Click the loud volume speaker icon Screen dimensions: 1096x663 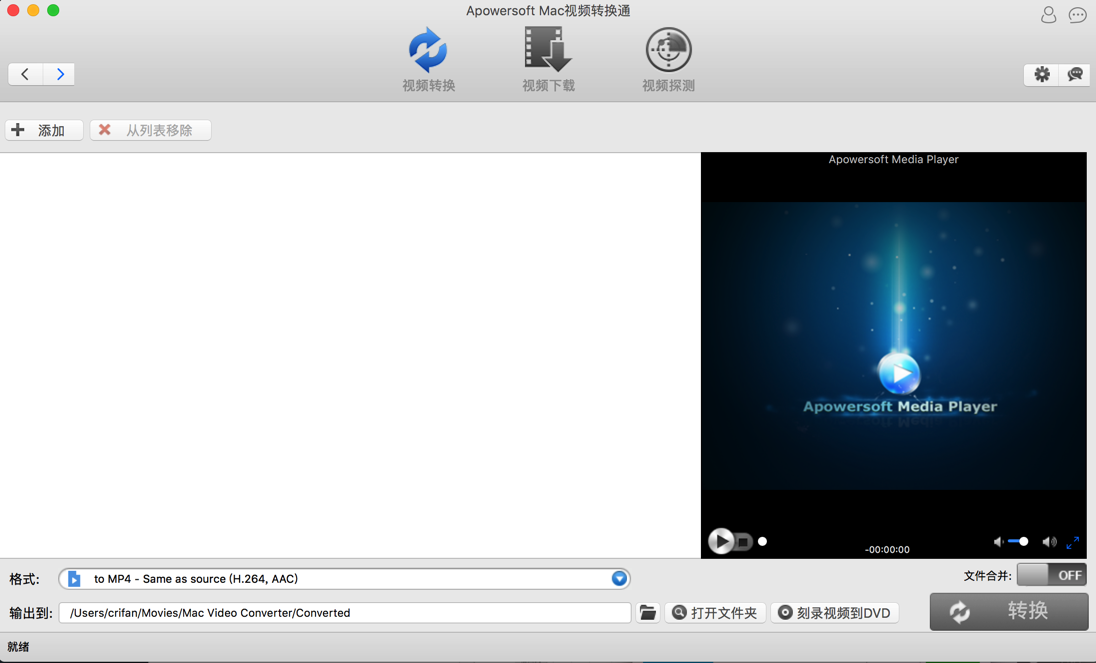[1049, 541]
